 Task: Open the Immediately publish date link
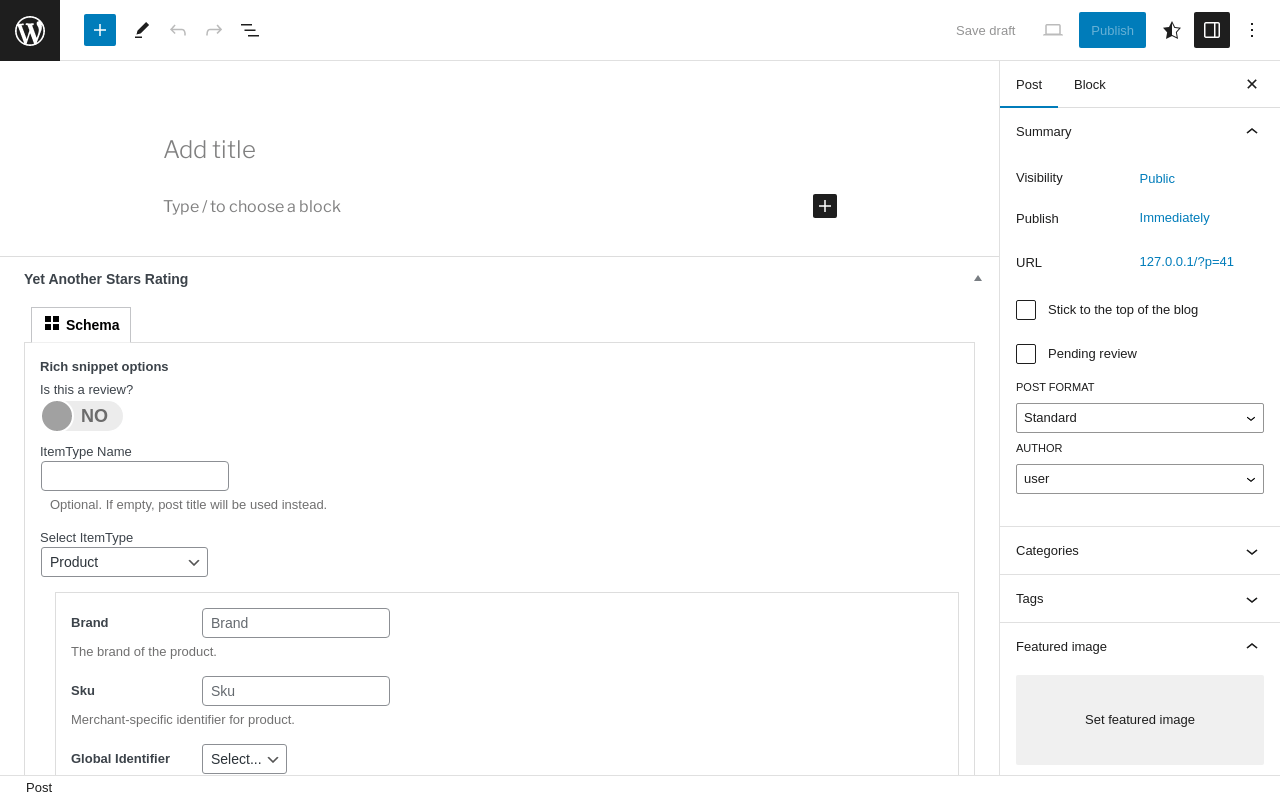[1174, 217]
